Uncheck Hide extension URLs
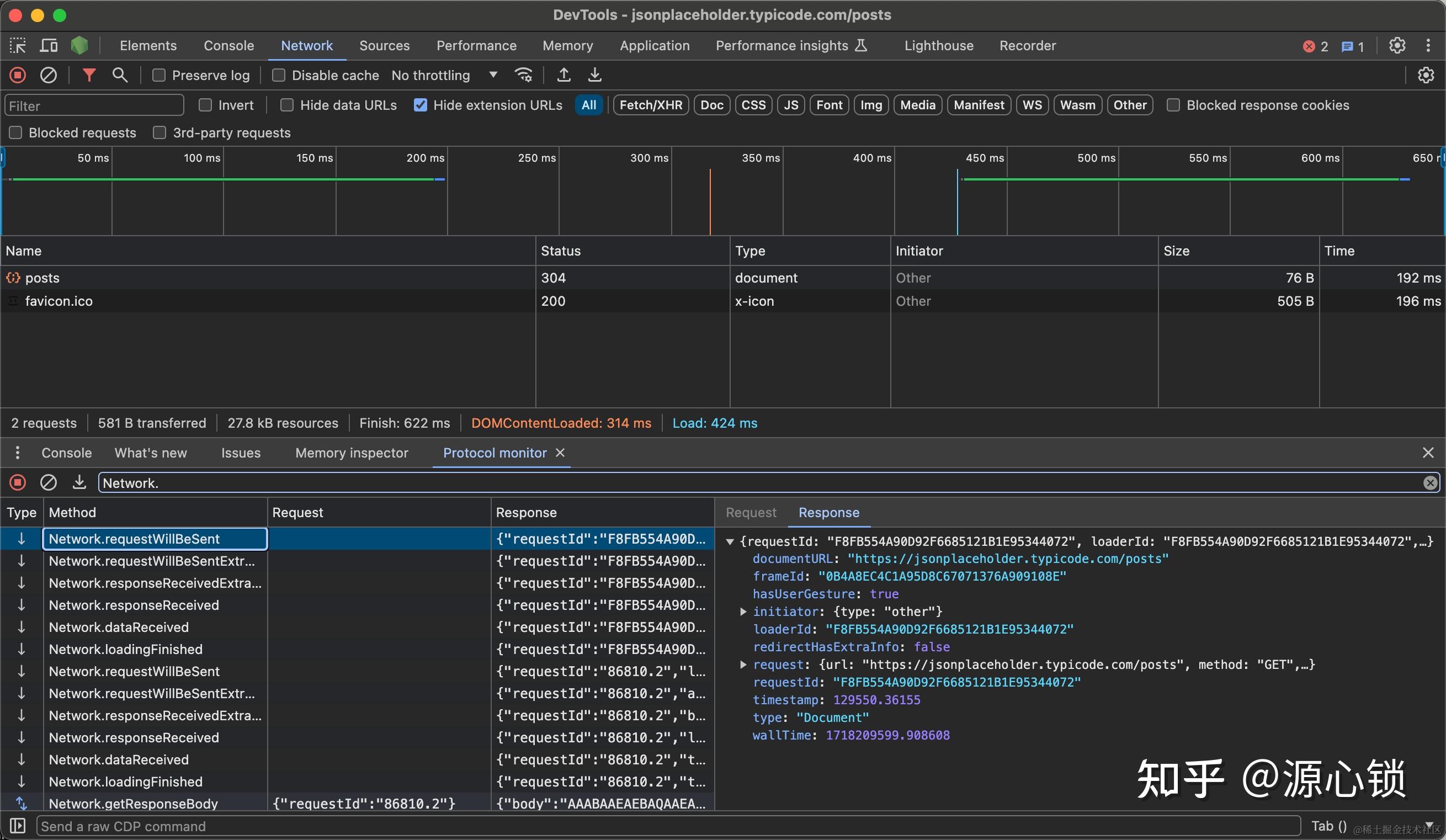The width and height of the screenshot is (1446, 840). tap(420, 105)
